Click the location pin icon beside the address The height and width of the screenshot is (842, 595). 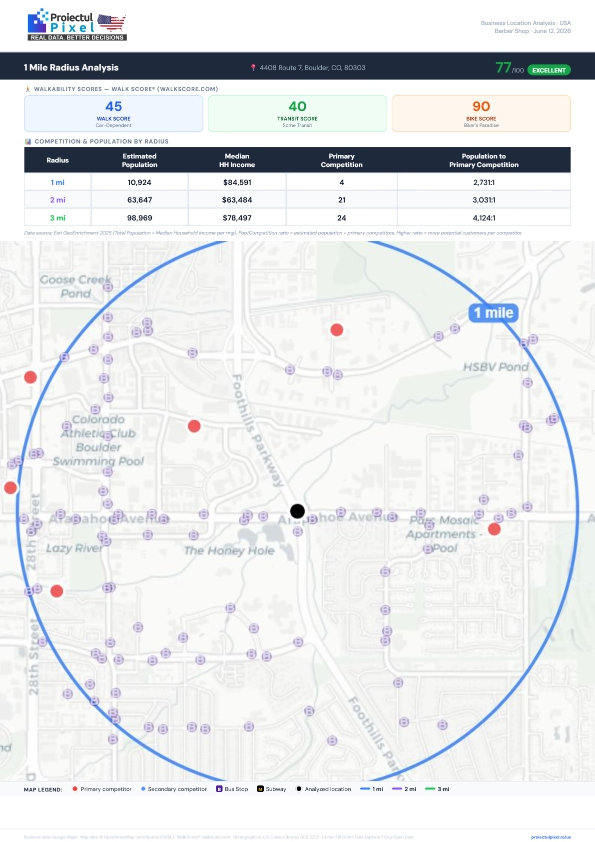point(253,68)
